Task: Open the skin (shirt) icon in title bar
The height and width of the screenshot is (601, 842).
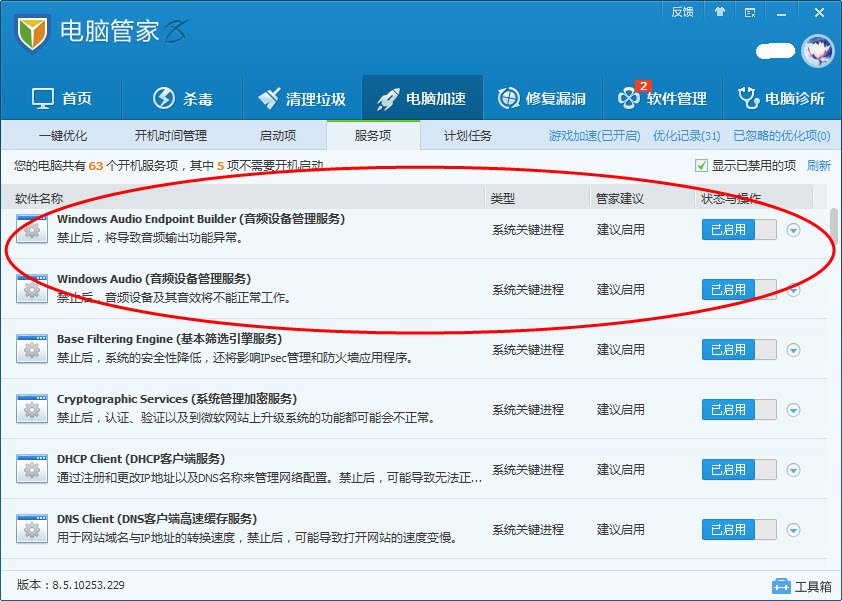Action: coord(720,12)
